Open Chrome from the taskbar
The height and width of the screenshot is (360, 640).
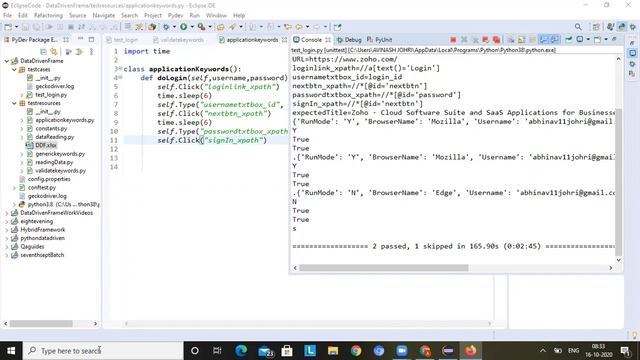point(356,351)
